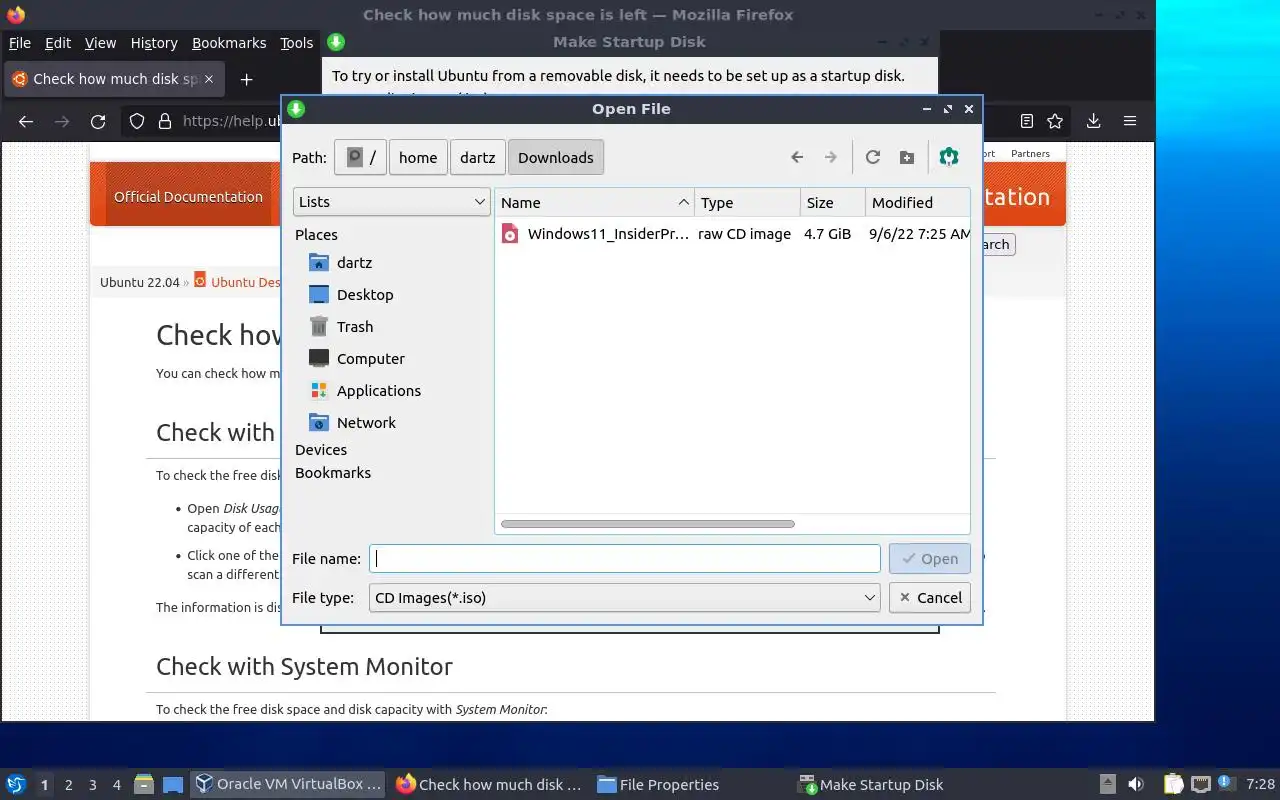The image size is (1280, 800).
Task: Click Firefox tracking protection shield icon
Action: (x=138, y=121)
